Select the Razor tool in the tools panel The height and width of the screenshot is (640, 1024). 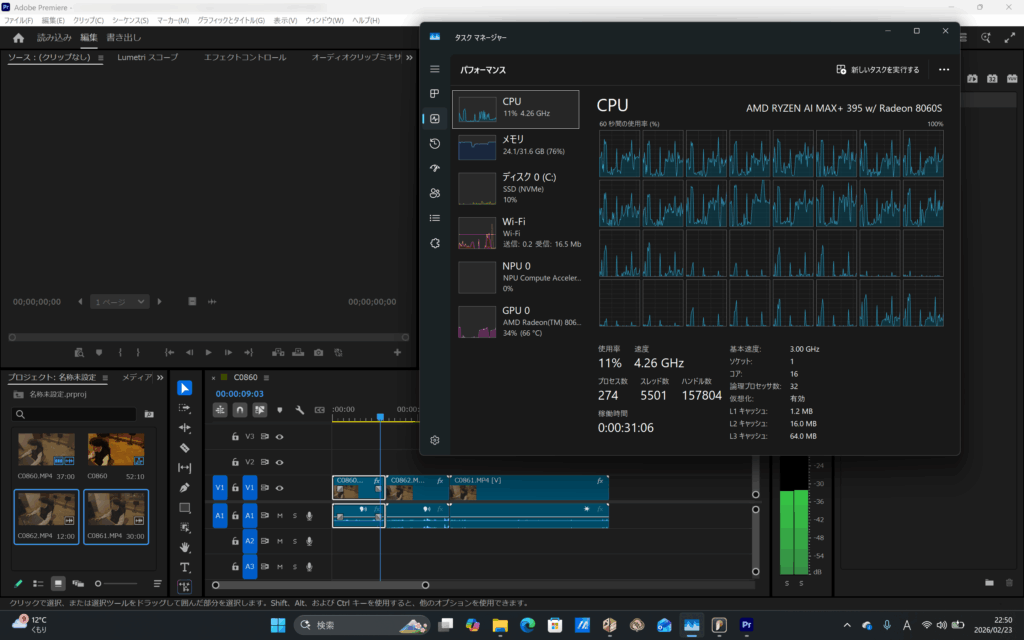coord(185,448)
